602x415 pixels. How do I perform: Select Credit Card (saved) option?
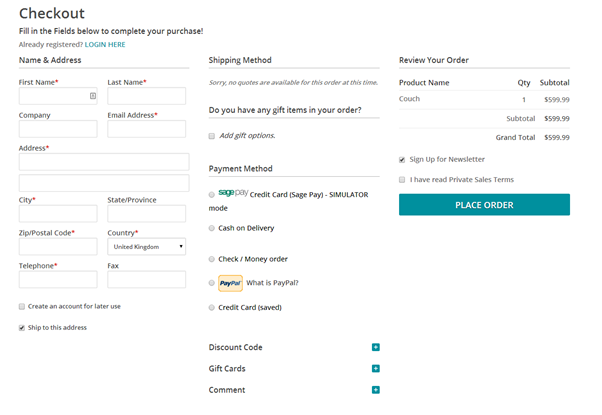[x=212, y=308]
